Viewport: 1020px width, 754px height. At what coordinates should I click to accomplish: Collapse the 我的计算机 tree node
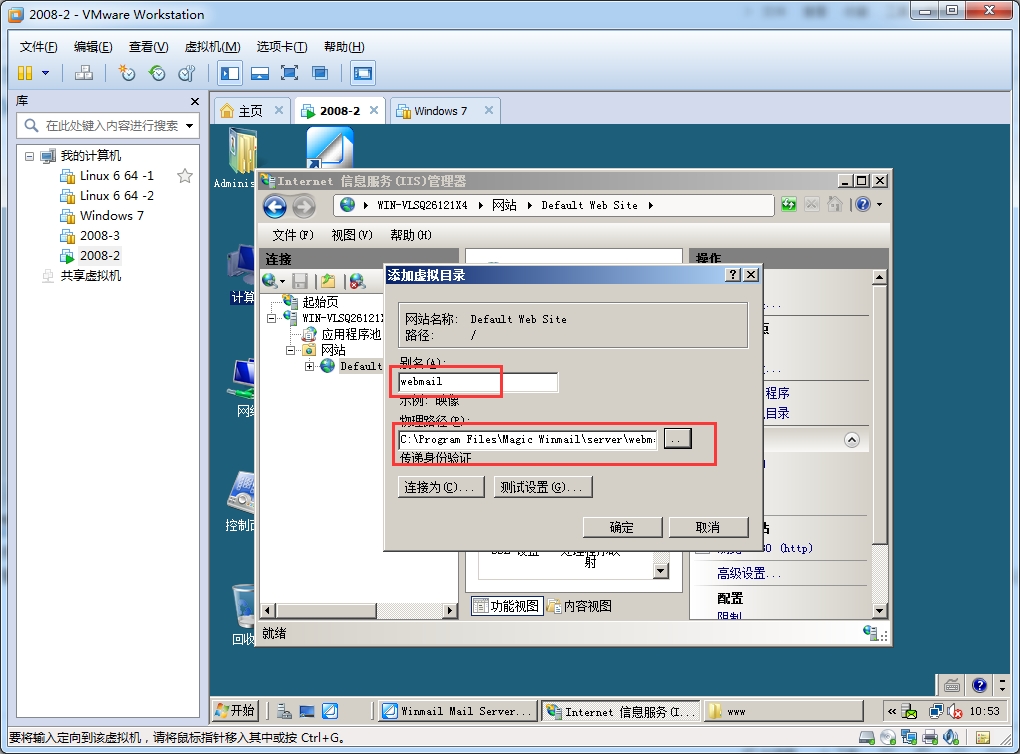(29, 156)
